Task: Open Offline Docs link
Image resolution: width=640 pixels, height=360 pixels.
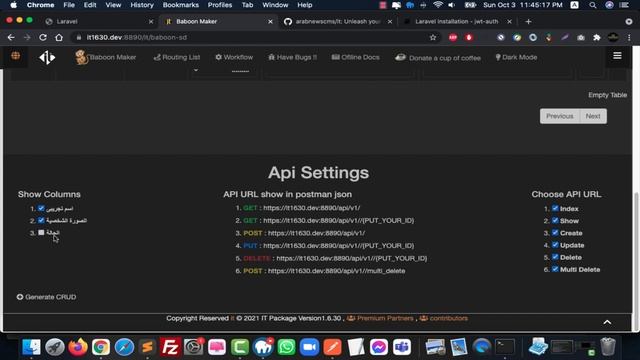Action: 356,58
